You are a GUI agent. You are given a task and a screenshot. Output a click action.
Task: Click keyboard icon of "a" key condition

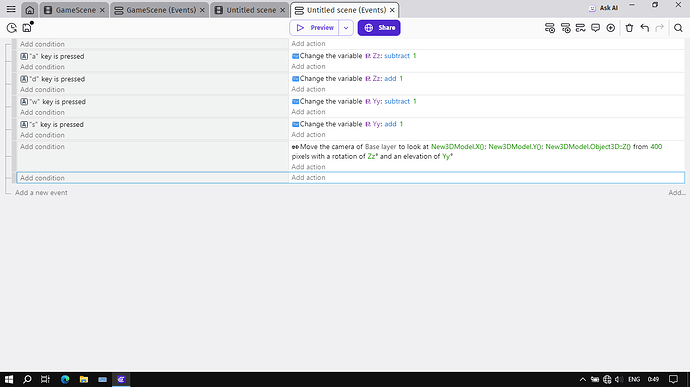(24, 56)
